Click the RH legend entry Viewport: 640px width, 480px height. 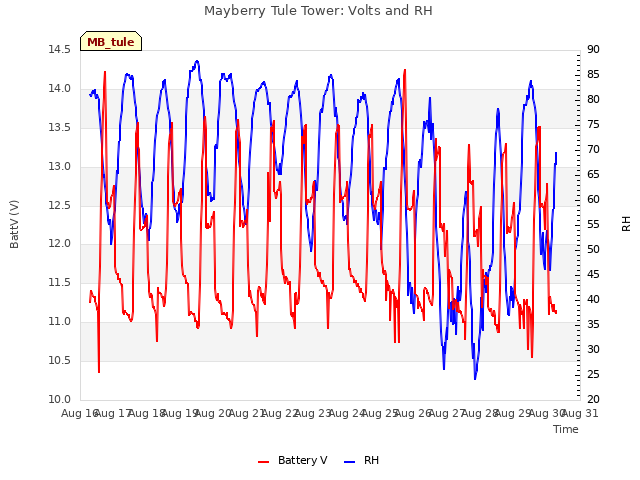pyautogui.click(x=362, y=460)
